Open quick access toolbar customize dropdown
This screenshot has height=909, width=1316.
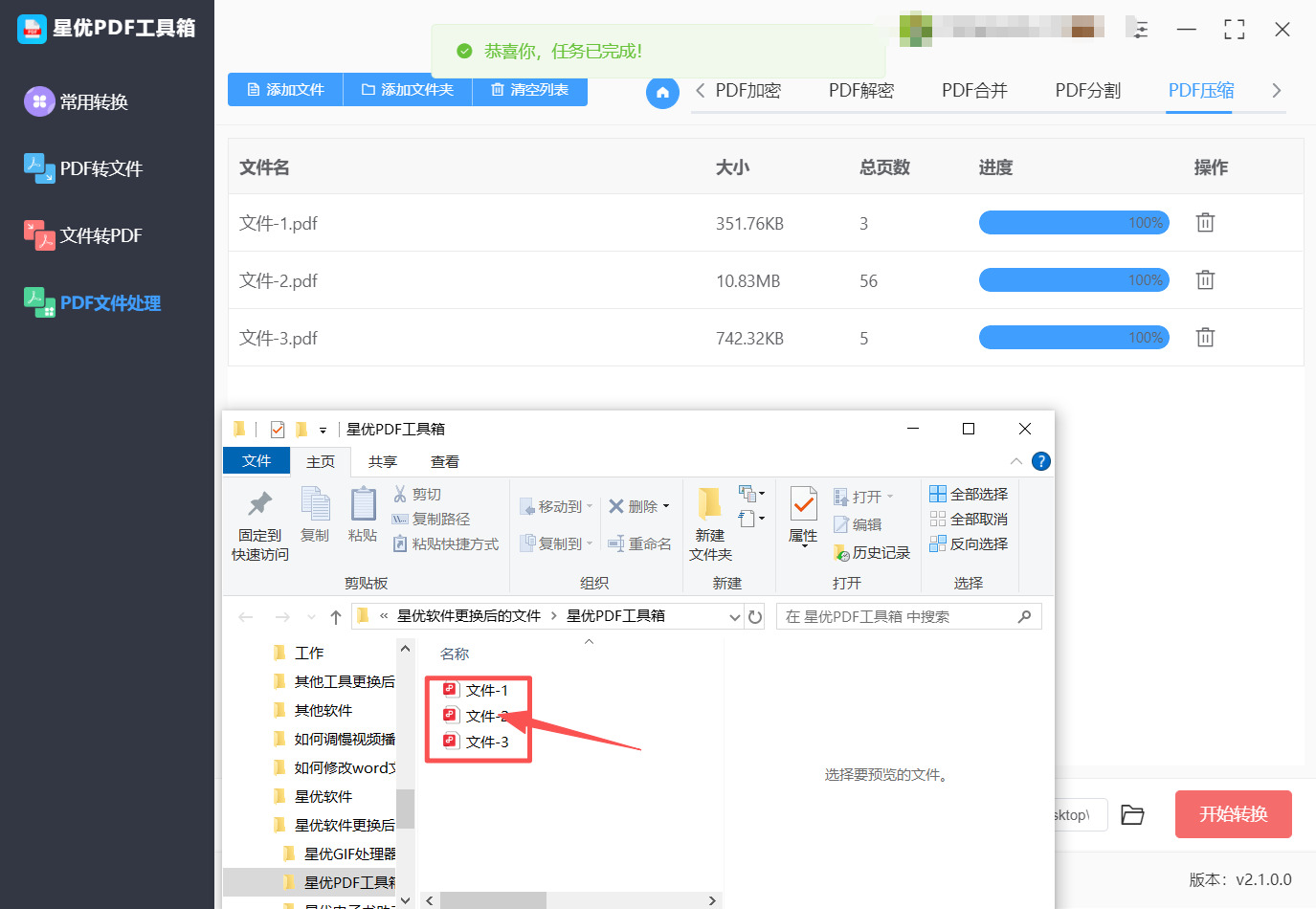(x=323, y=431)
